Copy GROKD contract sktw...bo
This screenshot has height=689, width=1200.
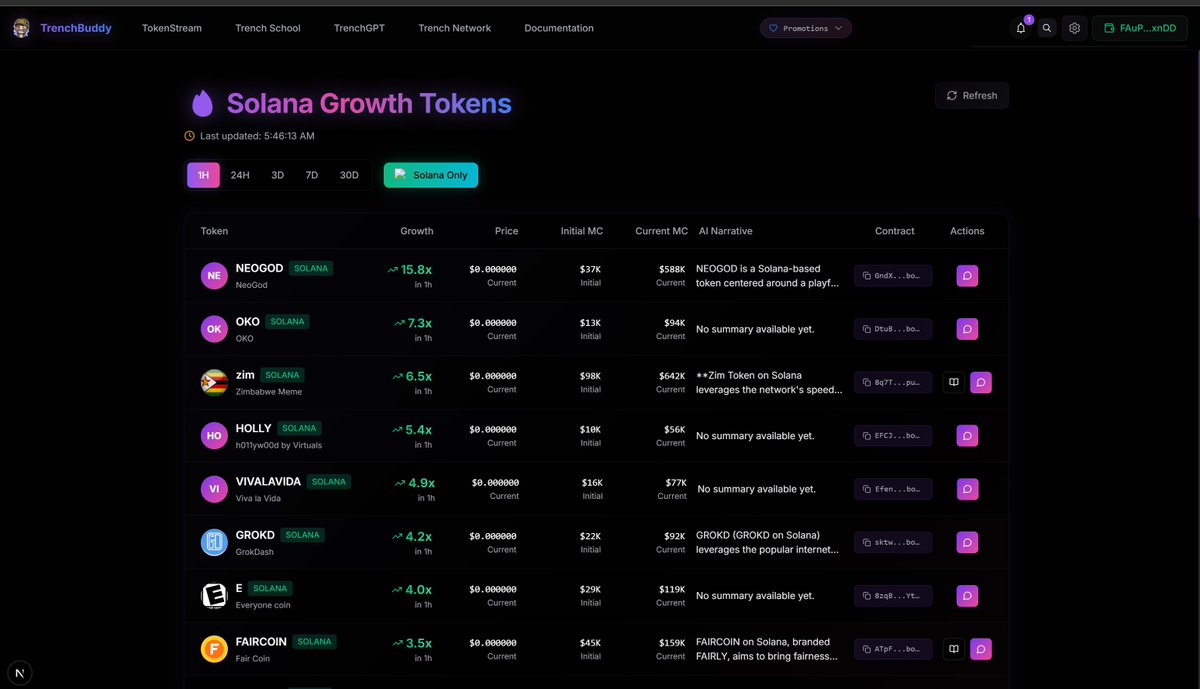[x=893, y=542]
